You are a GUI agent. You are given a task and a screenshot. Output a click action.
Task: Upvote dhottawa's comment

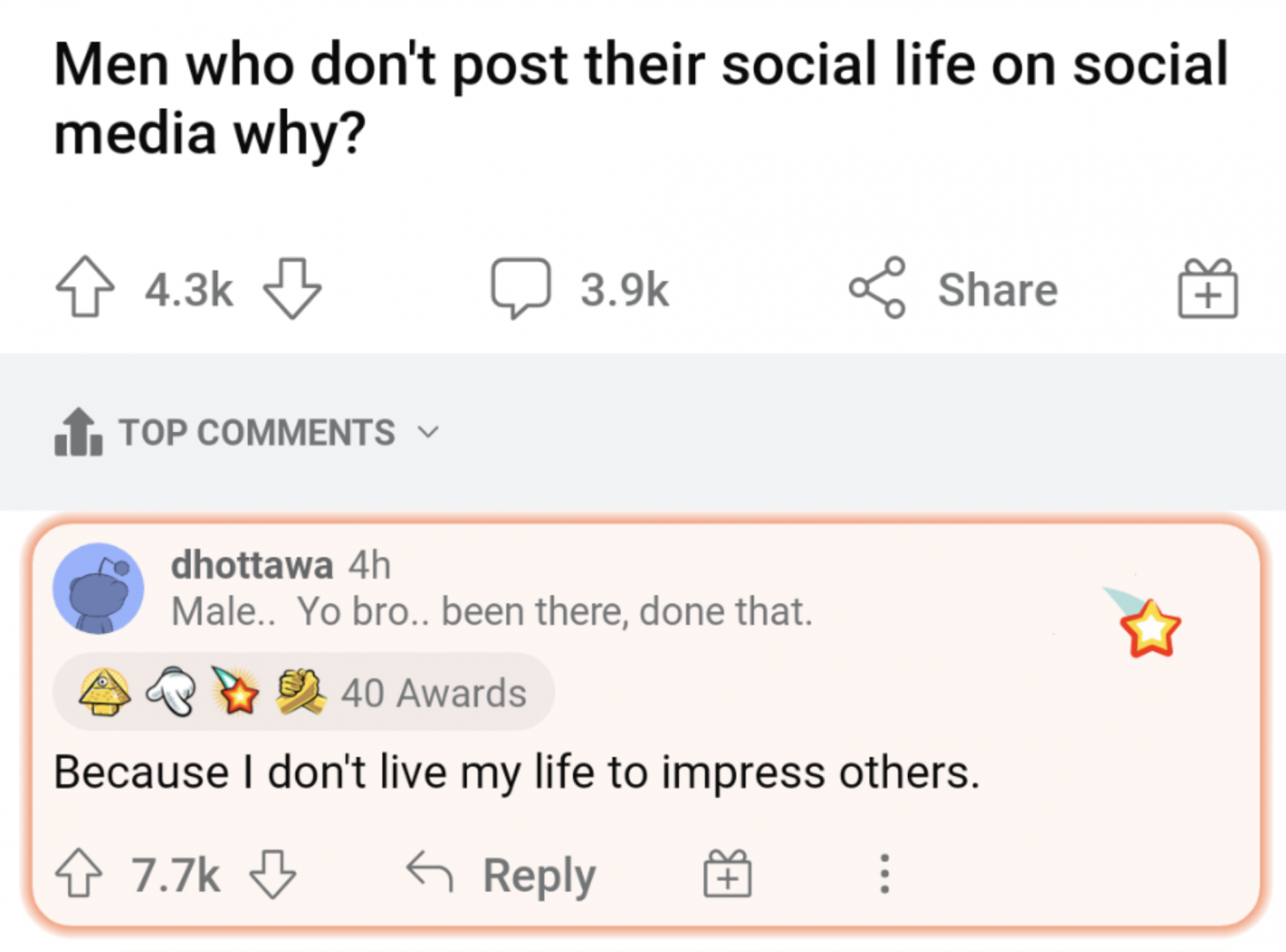(x=79, y=874)
